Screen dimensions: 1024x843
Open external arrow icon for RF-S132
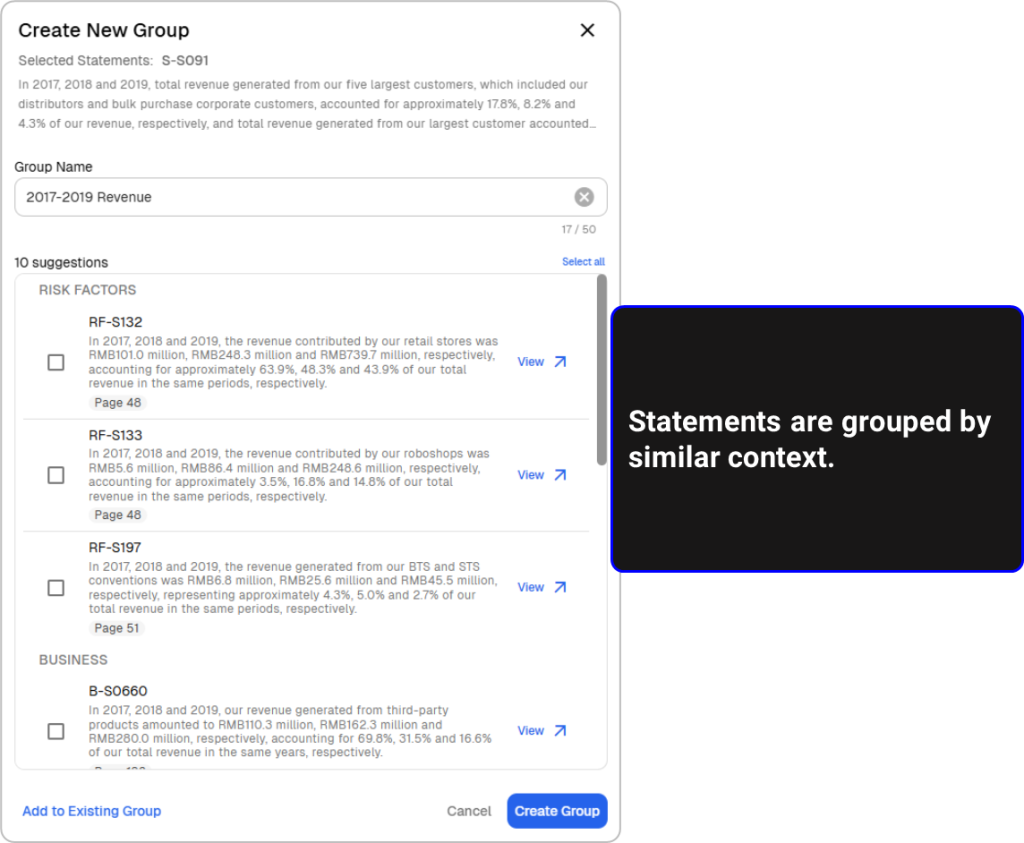pyautogui.click(x=560, y=362)
